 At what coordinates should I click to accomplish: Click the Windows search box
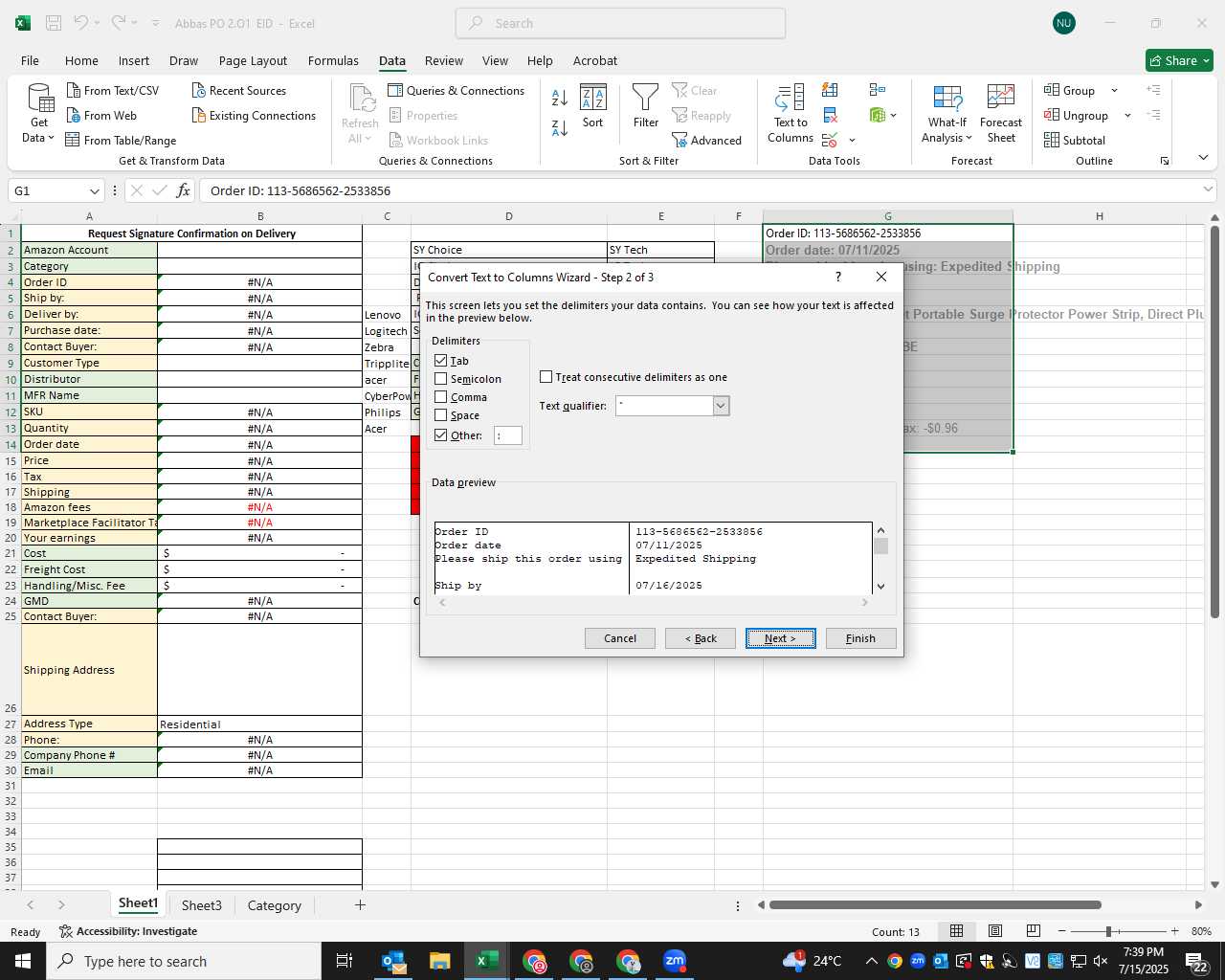tap(184, 961)
